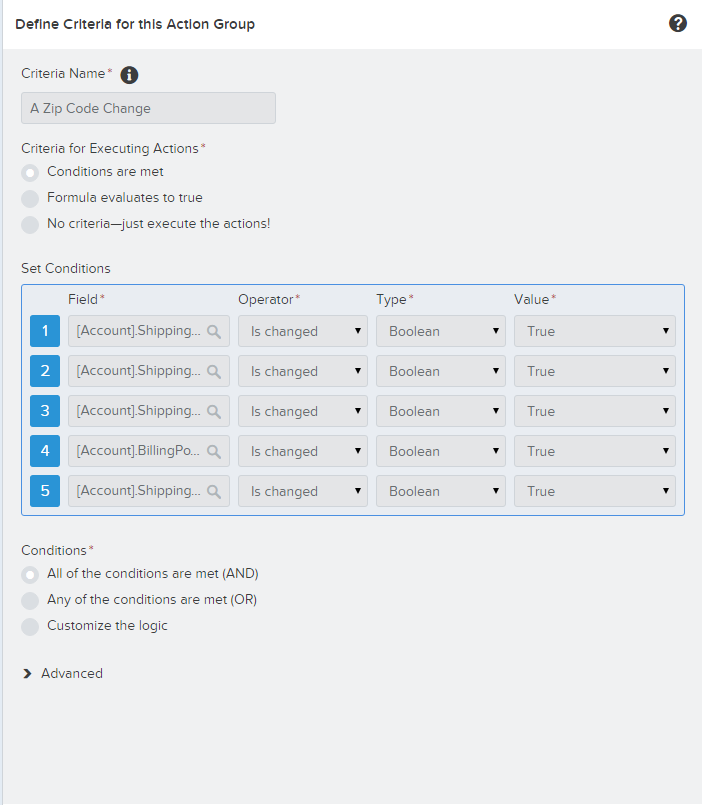This screenshot has width=702, height=805.
Task: Choose 'Any of the conditions are met (OR)'
Action: pos(31,600)
